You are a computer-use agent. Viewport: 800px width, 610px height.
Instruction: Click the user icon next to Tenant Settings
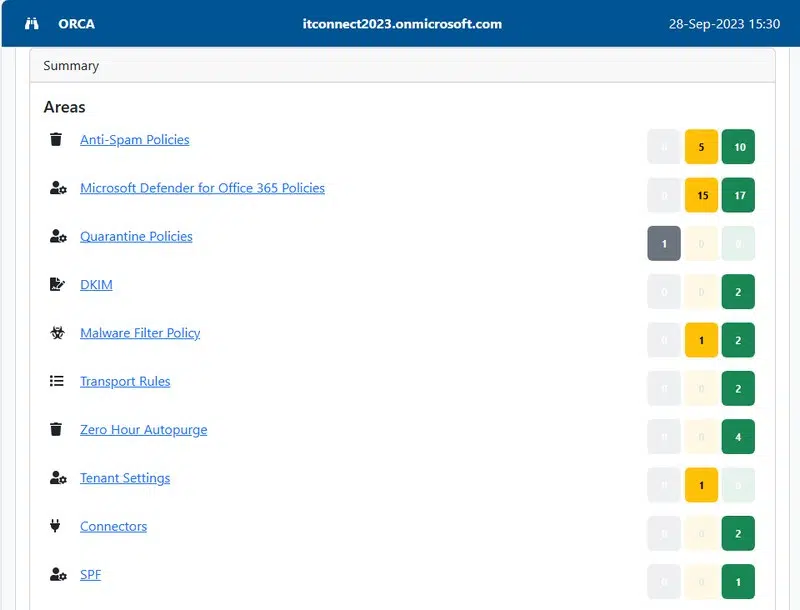click(x=56, y=478)
